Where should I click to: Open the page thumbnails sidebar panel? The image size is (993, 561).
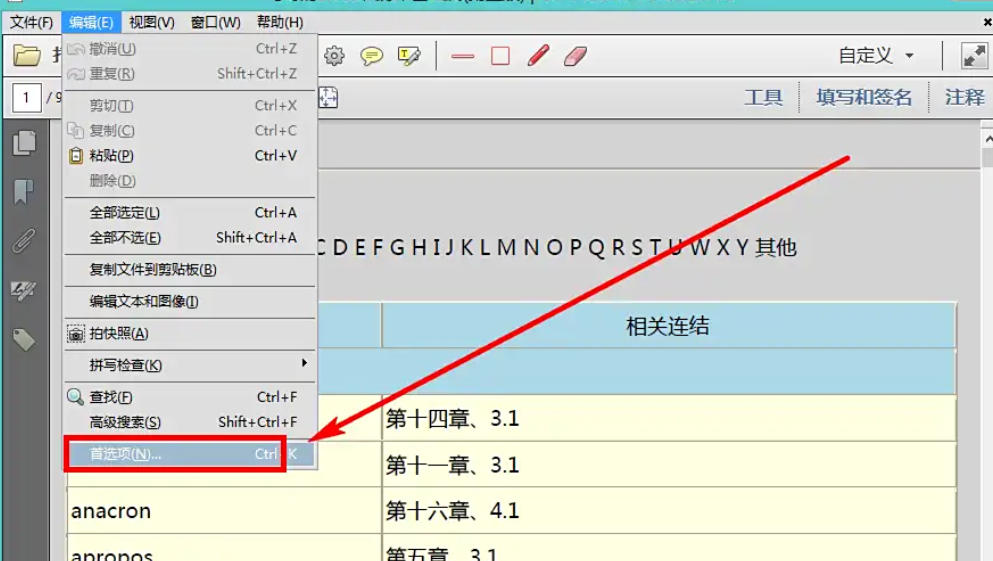[24, 144]
